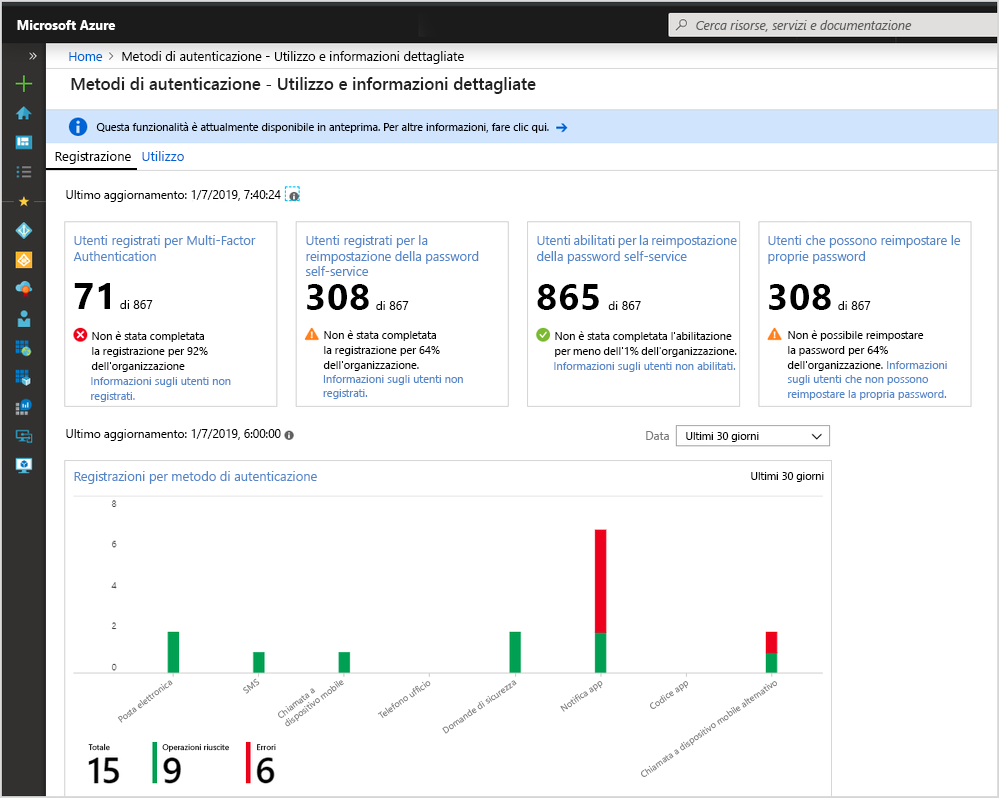Viewport: 999px width, 798px height.
Task: Open the grid with chart sidebar icon
Action: click(x=24, y=406)
